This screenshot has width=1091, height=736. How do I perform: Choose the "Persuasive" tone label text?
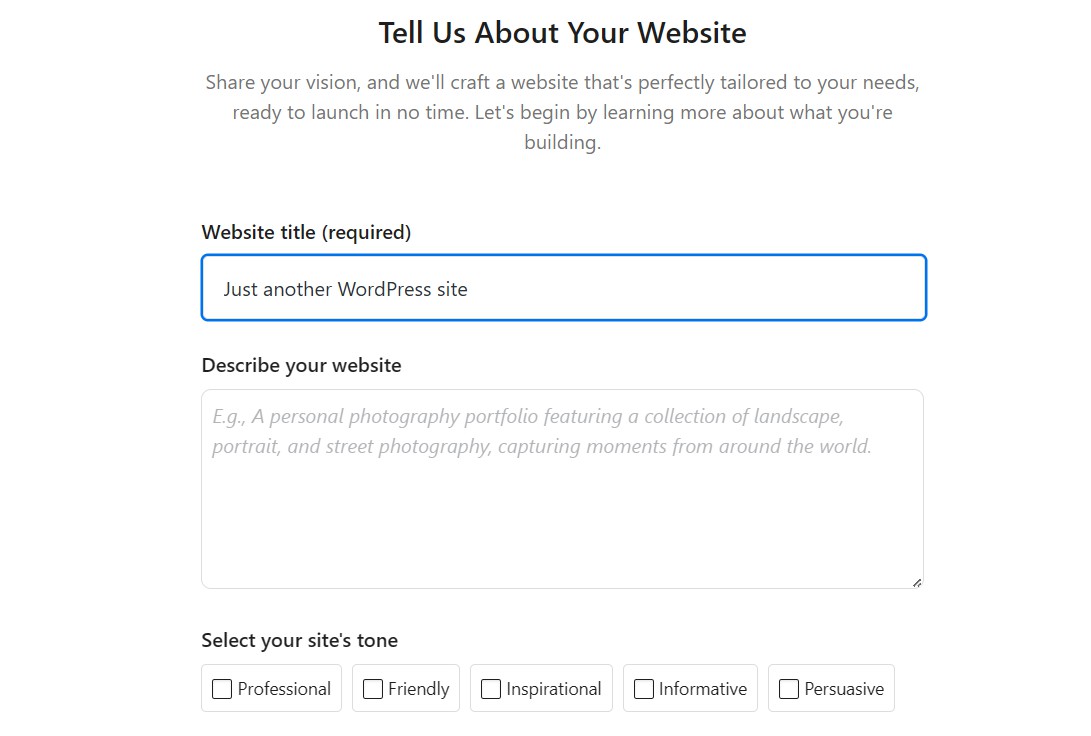point(844,689)
